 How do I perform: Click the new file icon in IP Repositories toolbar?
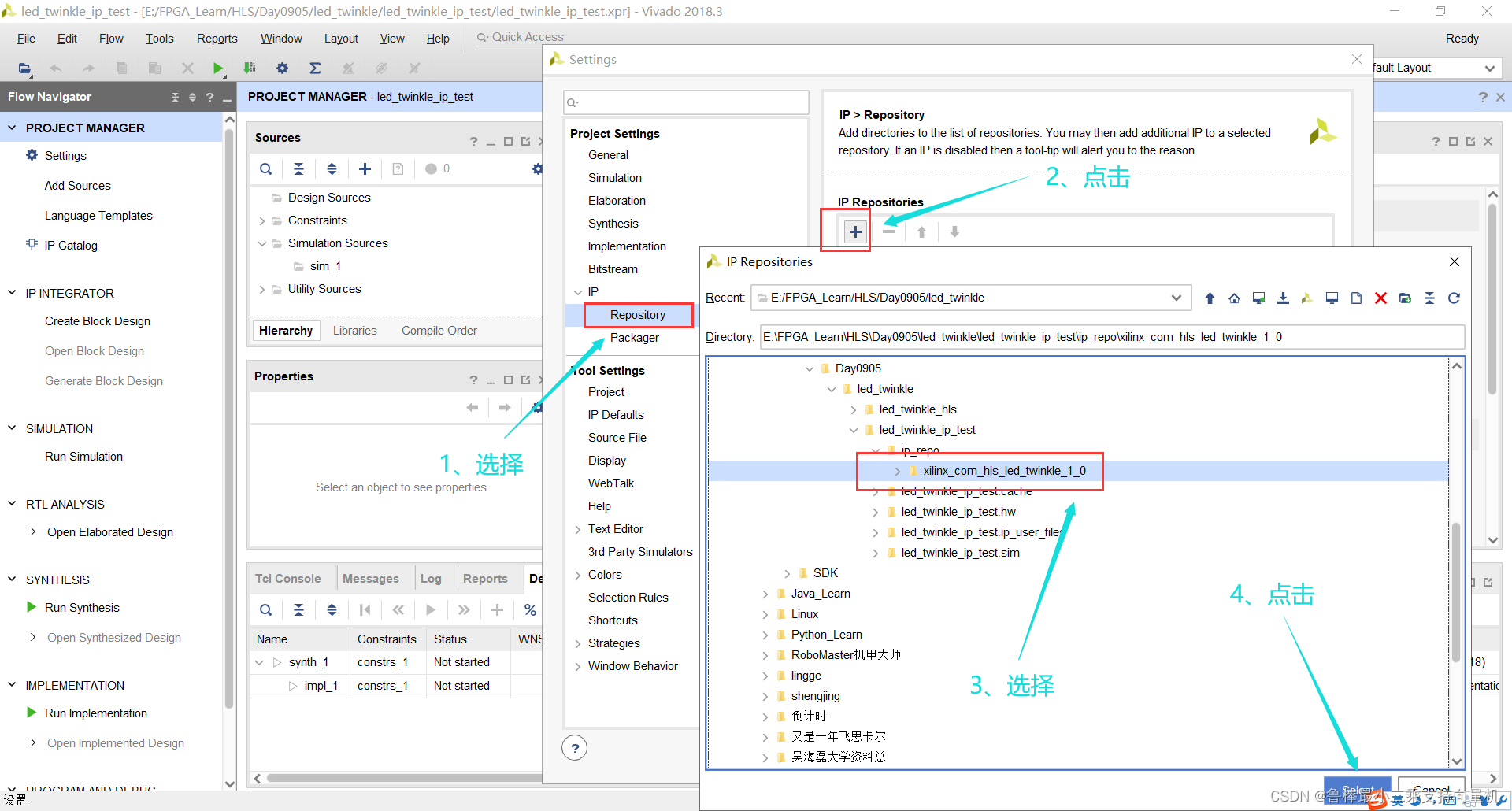click(x=1356, y=298)
